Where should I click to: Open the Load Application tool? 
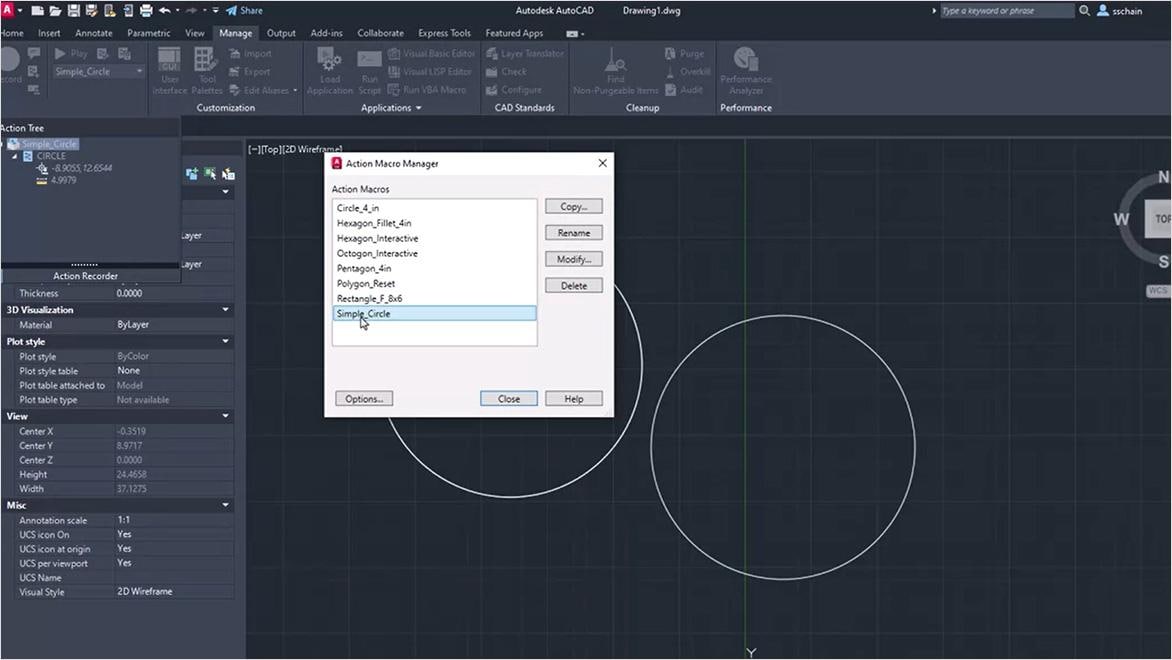(x=329, y=72)
